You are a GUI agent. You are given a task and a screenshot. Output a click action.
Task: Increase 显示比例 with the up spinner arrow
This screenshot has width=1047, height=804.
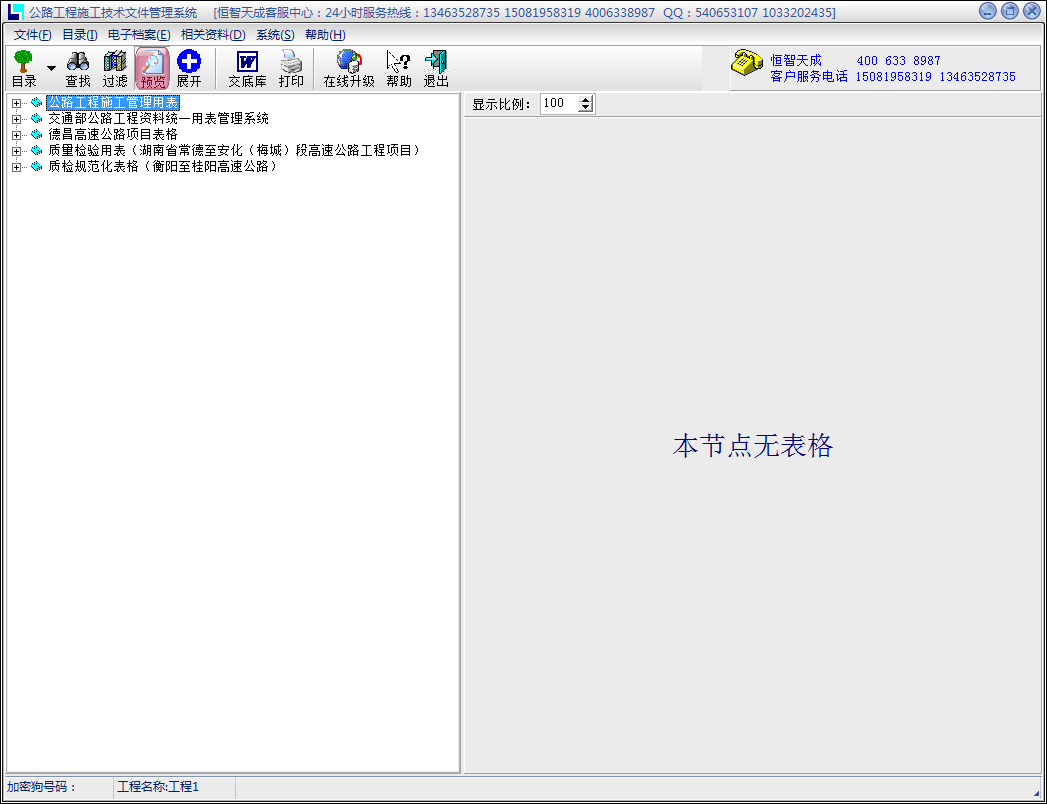click(586, 99)
